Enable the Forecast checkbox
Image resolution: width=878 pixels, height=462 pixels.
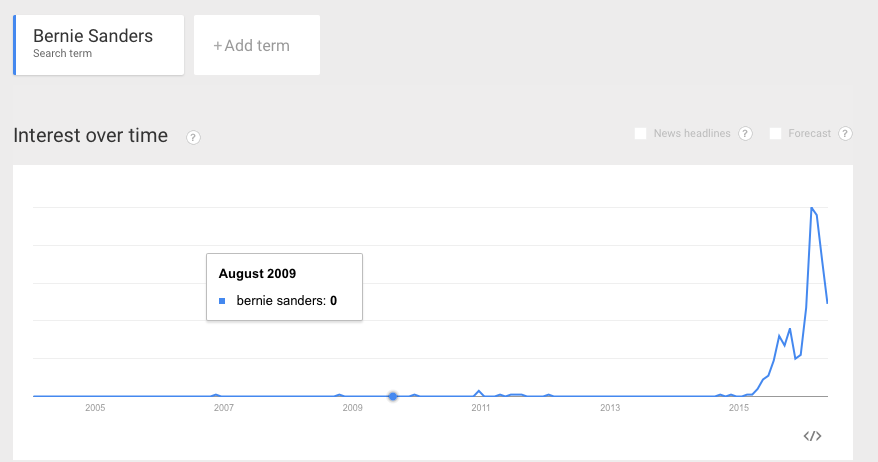(x=775, y=134)
